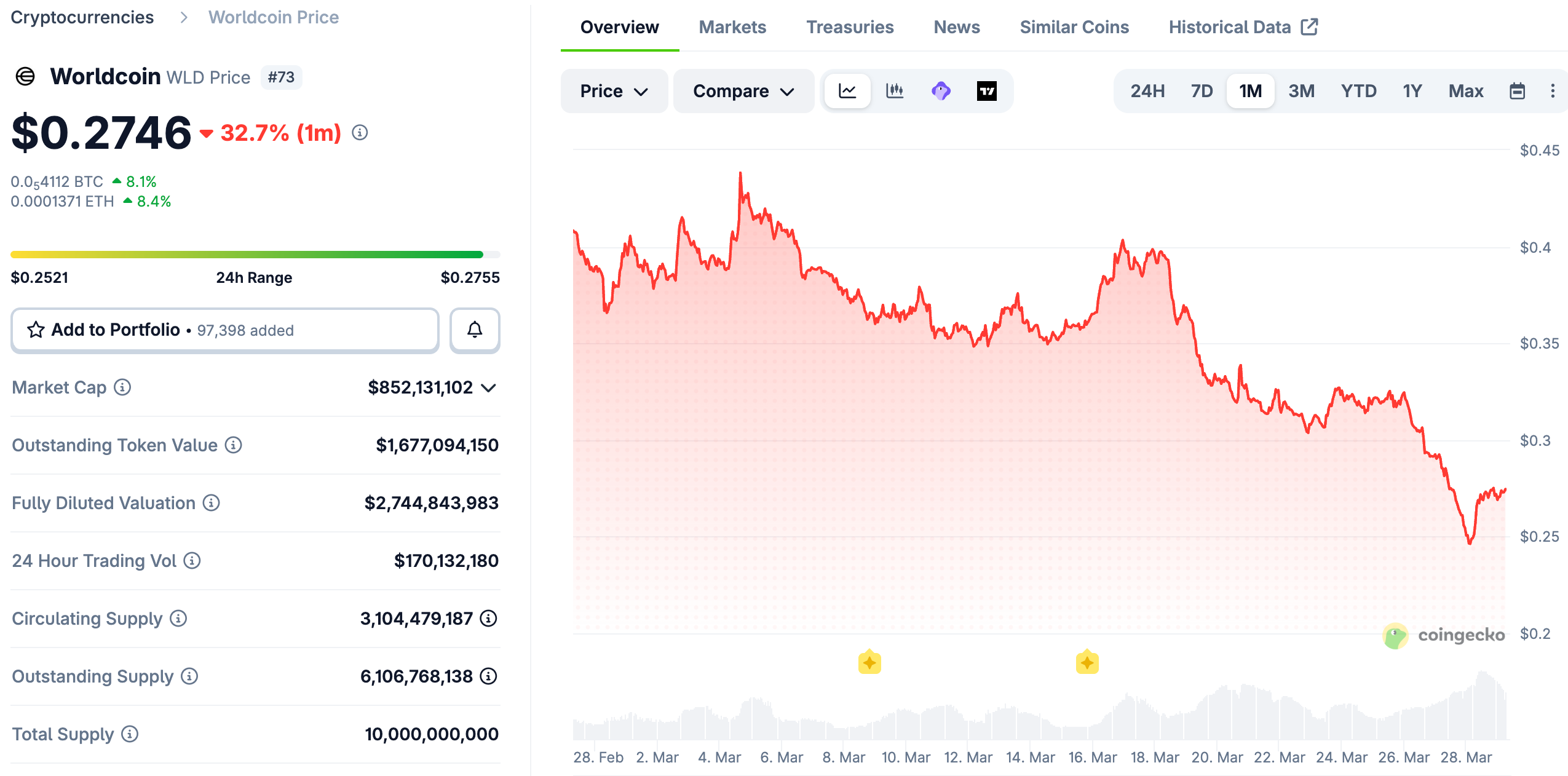
Task: Switch to candlestick chart view
Action: tap(894, 91)
